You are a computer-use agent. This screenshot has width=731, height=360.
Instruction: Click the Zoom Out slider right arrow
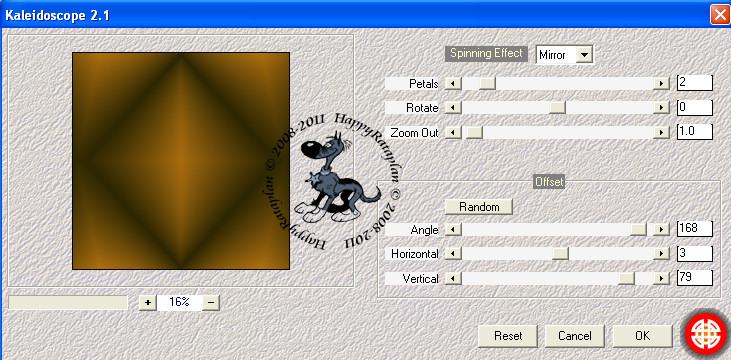(x=661, y=132)
